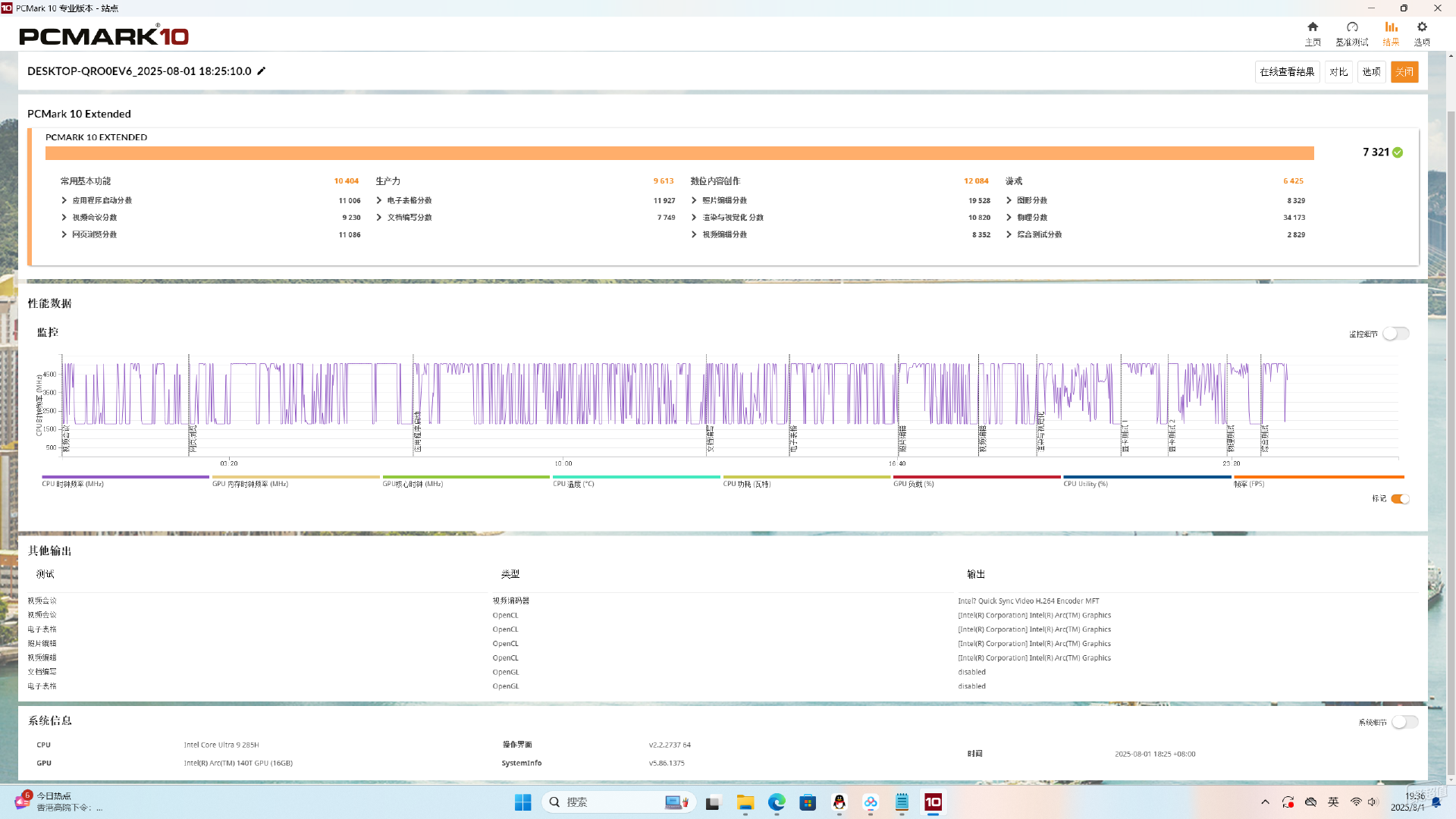Click overall score 7 321

coord(1376,152)
